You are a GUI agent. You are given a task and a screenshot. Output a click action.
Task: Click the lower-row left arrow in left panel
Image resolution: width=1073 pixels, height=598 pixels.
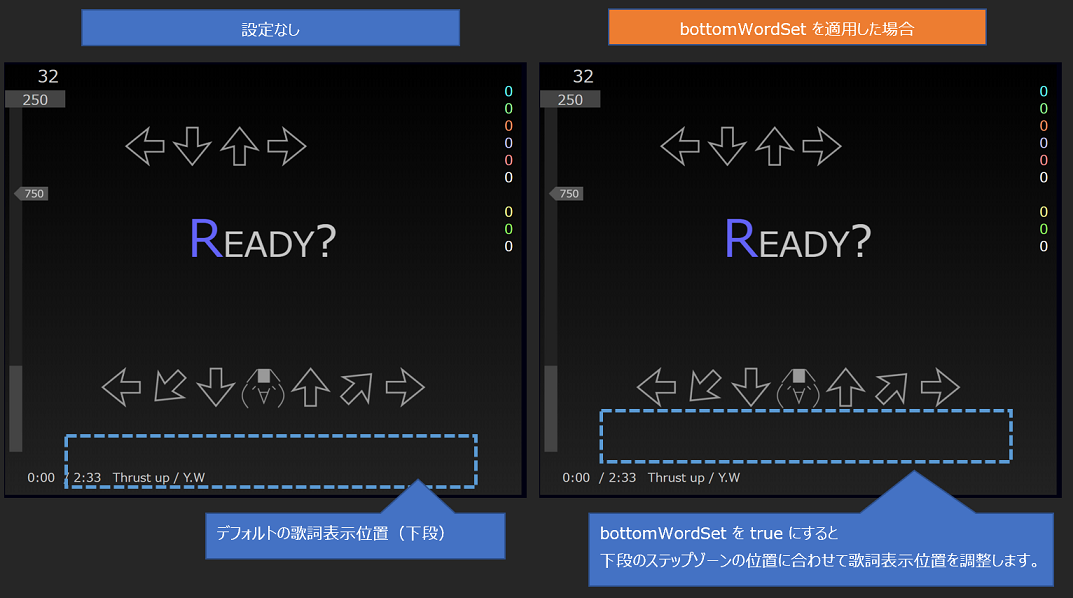(x=121, y=387)
